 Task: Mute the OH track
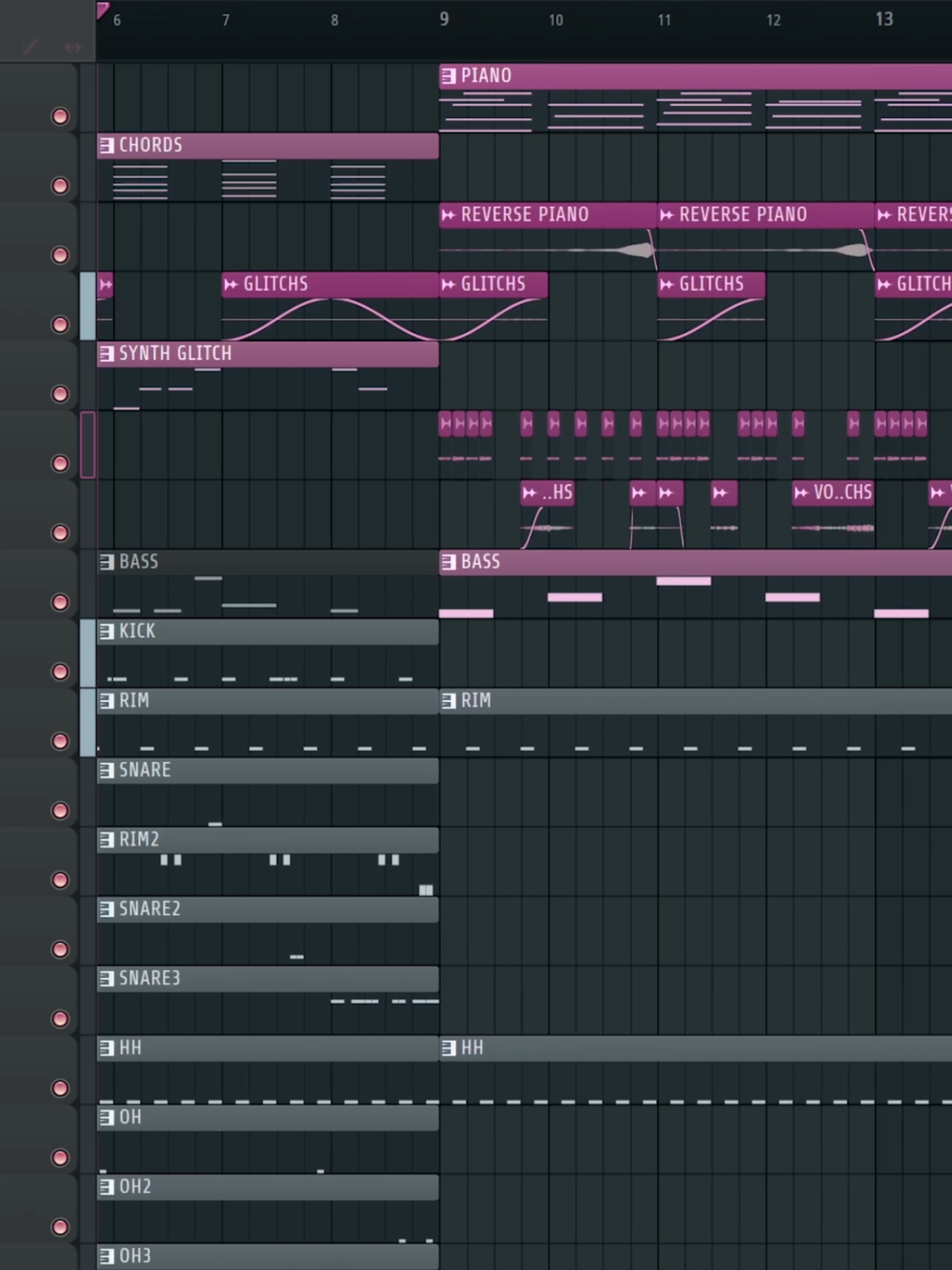pos(60,1157)
